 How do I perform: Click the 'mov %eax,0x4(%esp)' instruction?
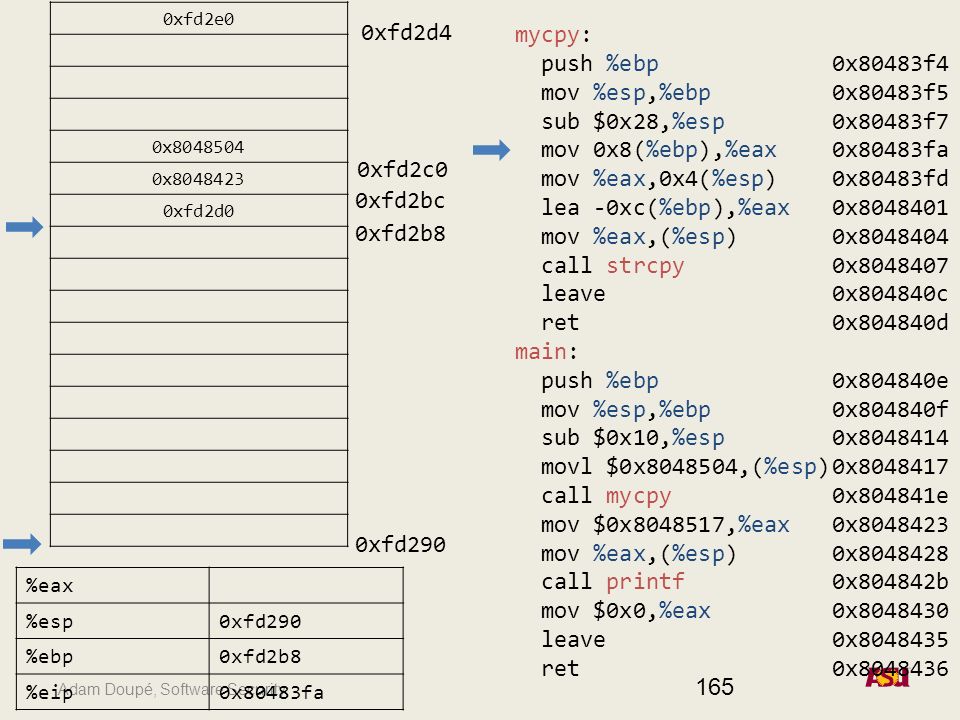pos(658,179)
